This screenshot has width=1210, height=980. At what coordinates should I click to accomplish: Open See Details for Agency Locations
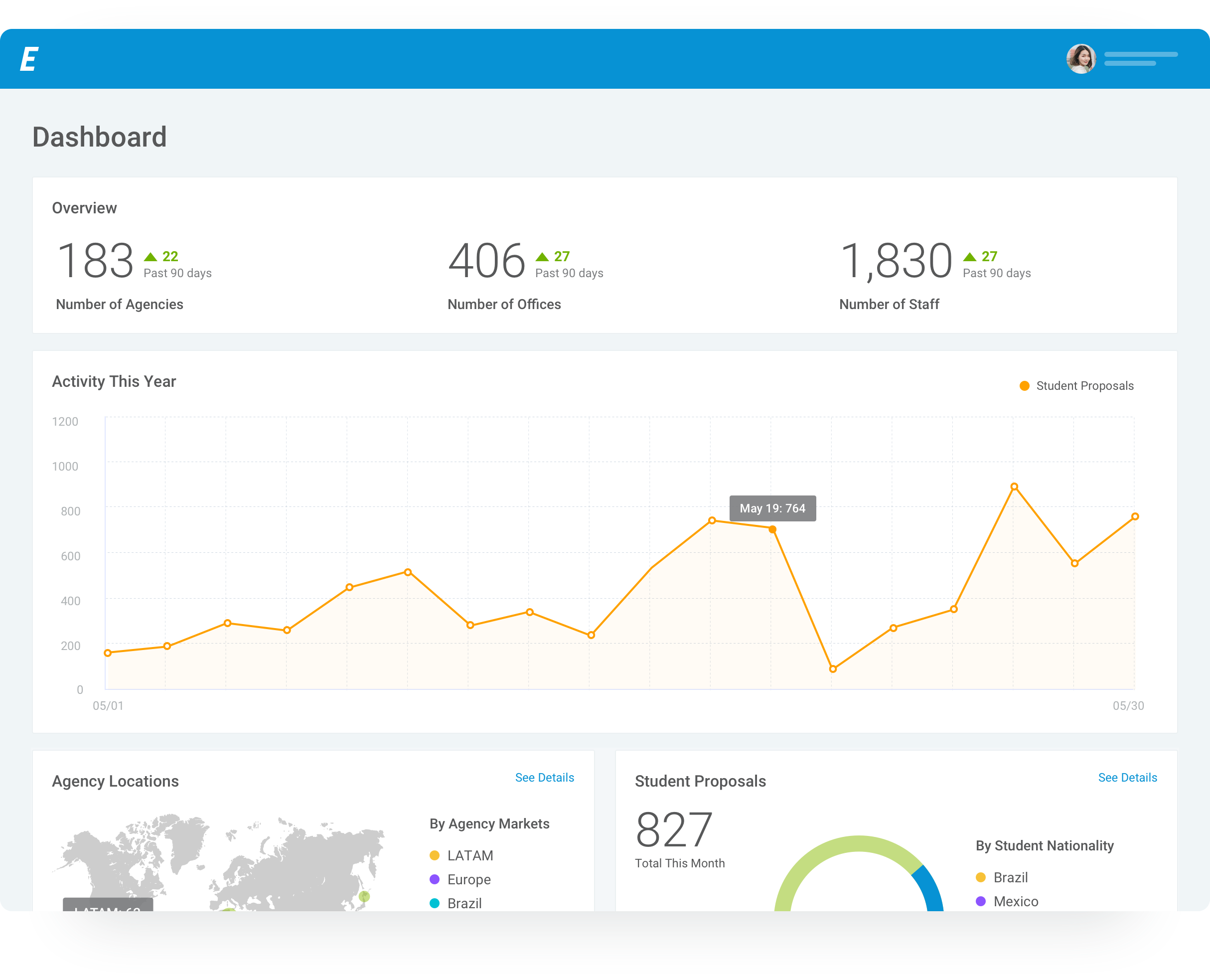pos(545,777)
